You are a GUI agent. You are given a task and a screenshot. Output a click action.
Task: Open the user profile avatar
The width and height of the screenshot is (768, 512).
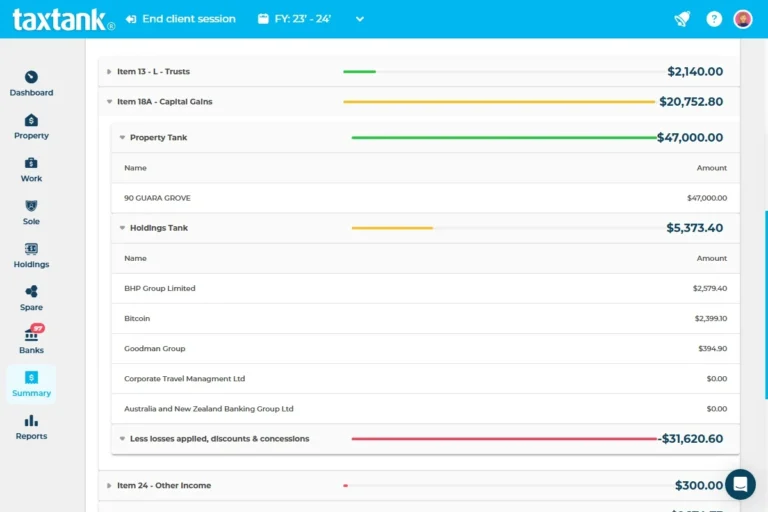pyautogui.click(x=743, y=19)
